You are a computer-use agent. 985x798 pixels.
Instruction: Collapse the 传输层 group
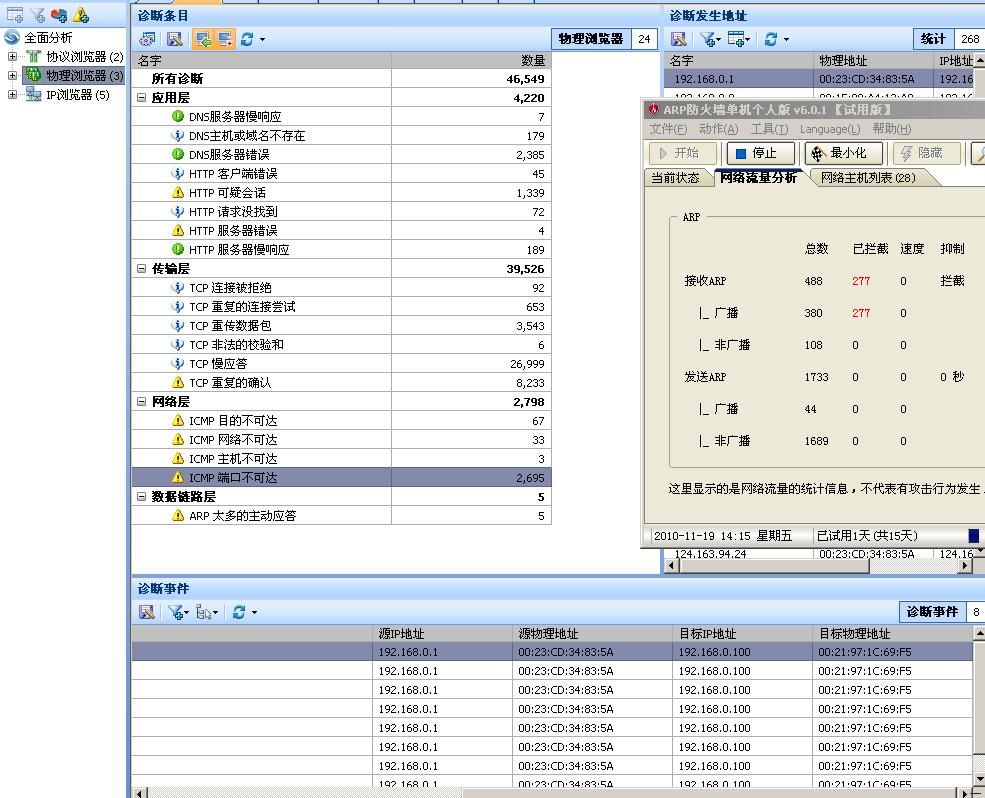point(142,269)
